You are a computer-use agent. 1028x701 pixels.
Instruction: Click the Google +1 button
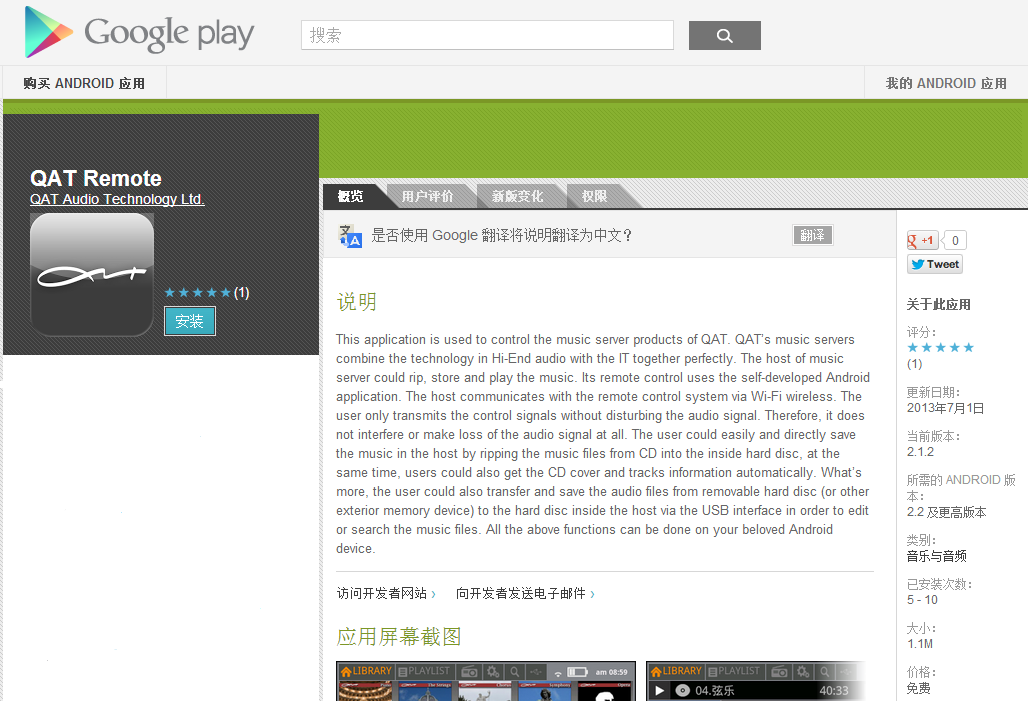[x=922, y=241]
